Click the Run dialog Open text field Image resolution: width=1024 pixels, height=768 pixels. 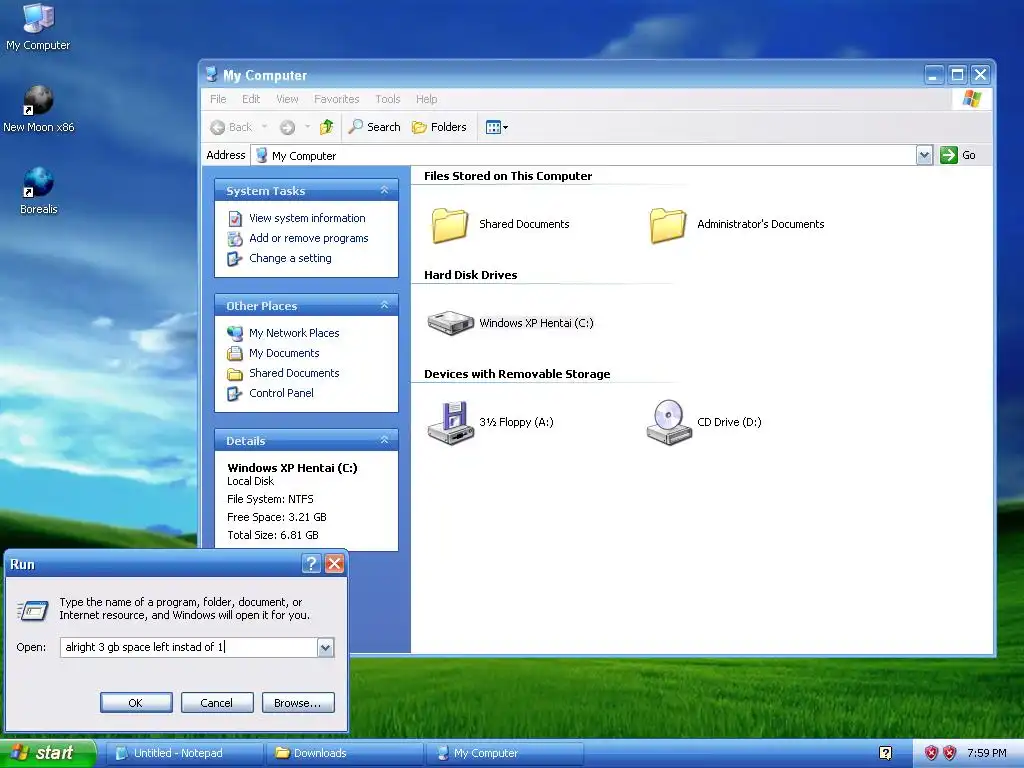click(x=189, y=647)
